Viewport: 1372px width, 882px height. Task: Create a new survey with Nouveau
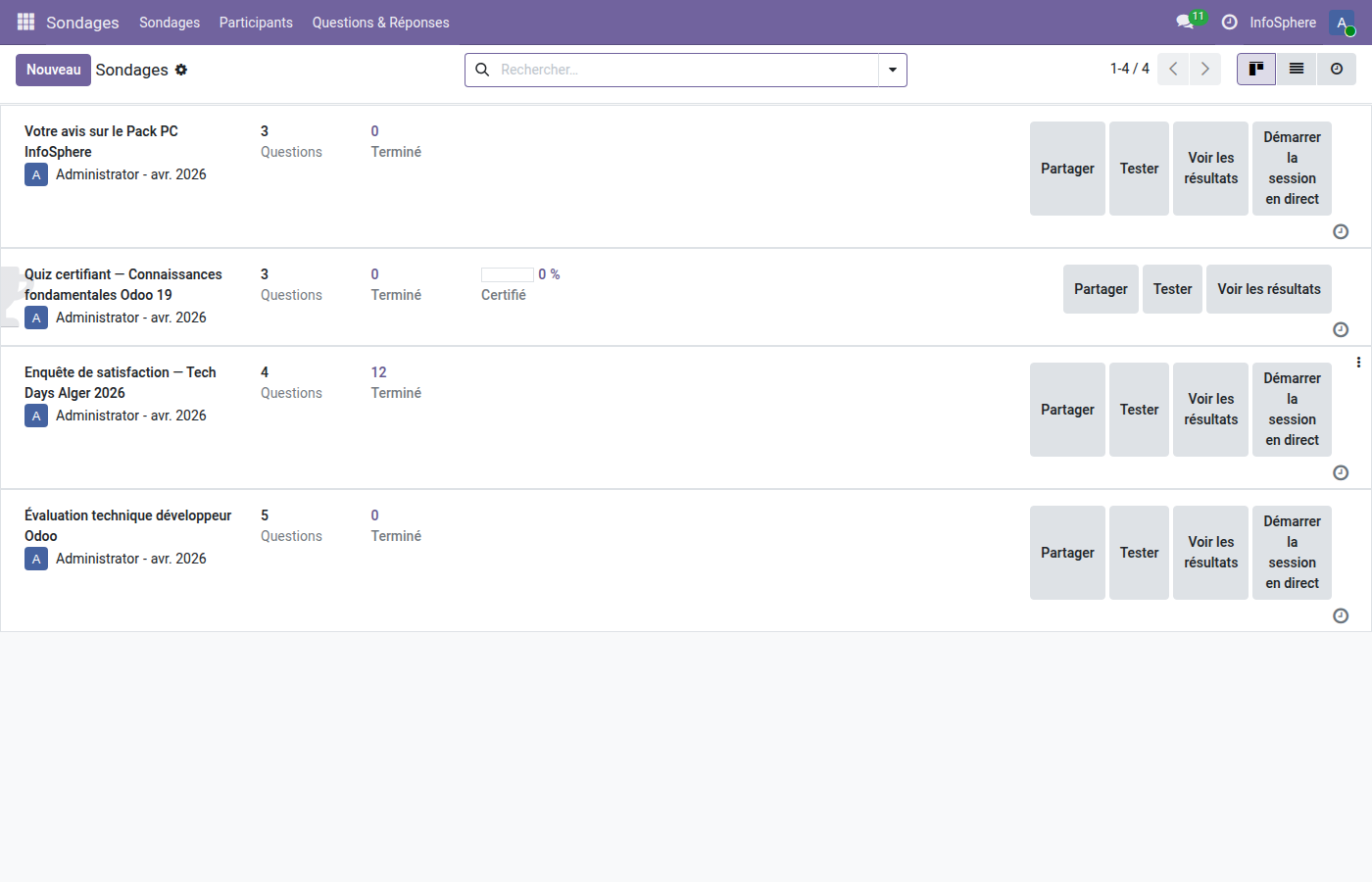[x=53, y=70]
